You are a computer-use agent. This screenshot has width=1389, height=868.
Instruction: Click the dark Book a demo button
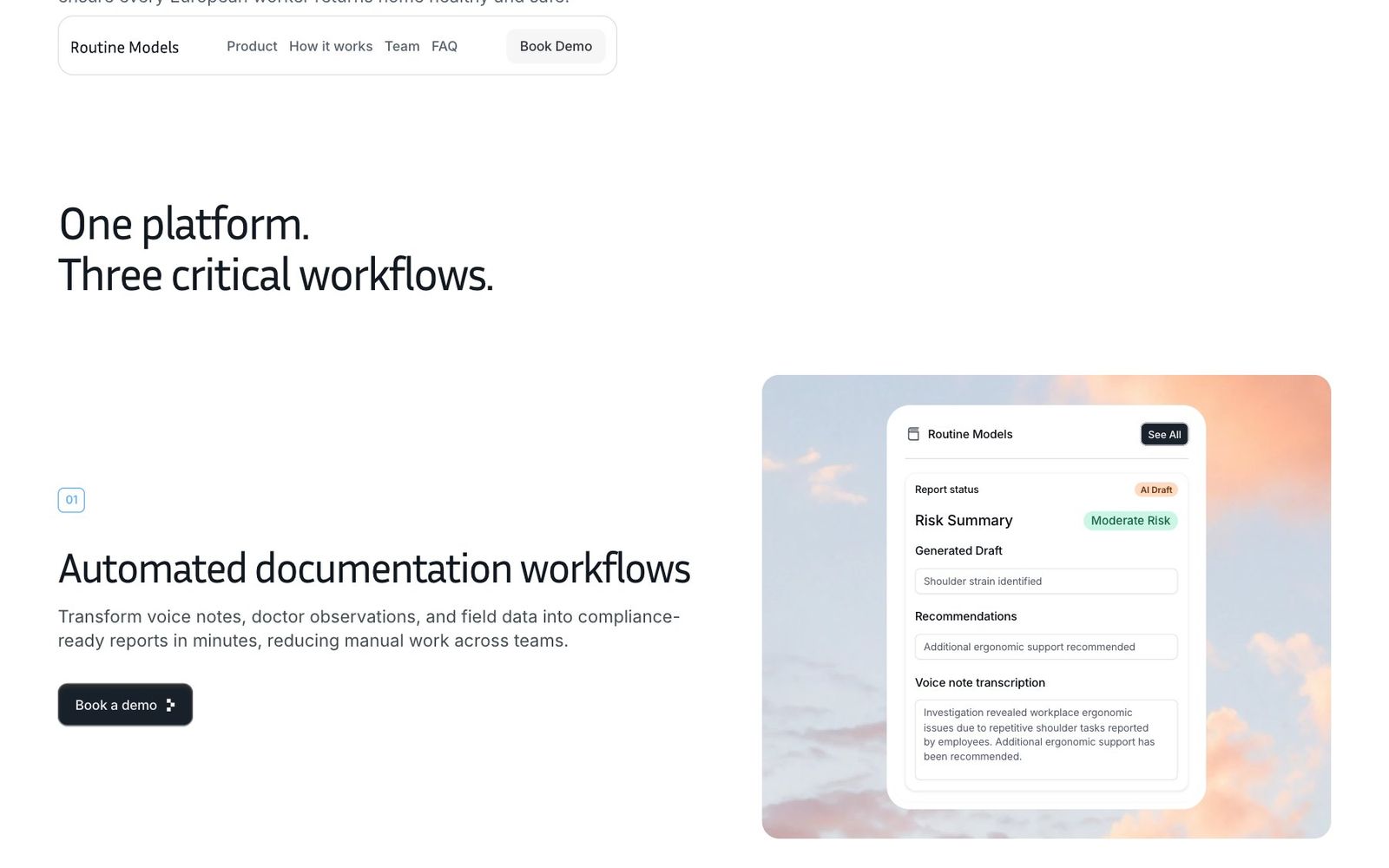coord(125,705)
